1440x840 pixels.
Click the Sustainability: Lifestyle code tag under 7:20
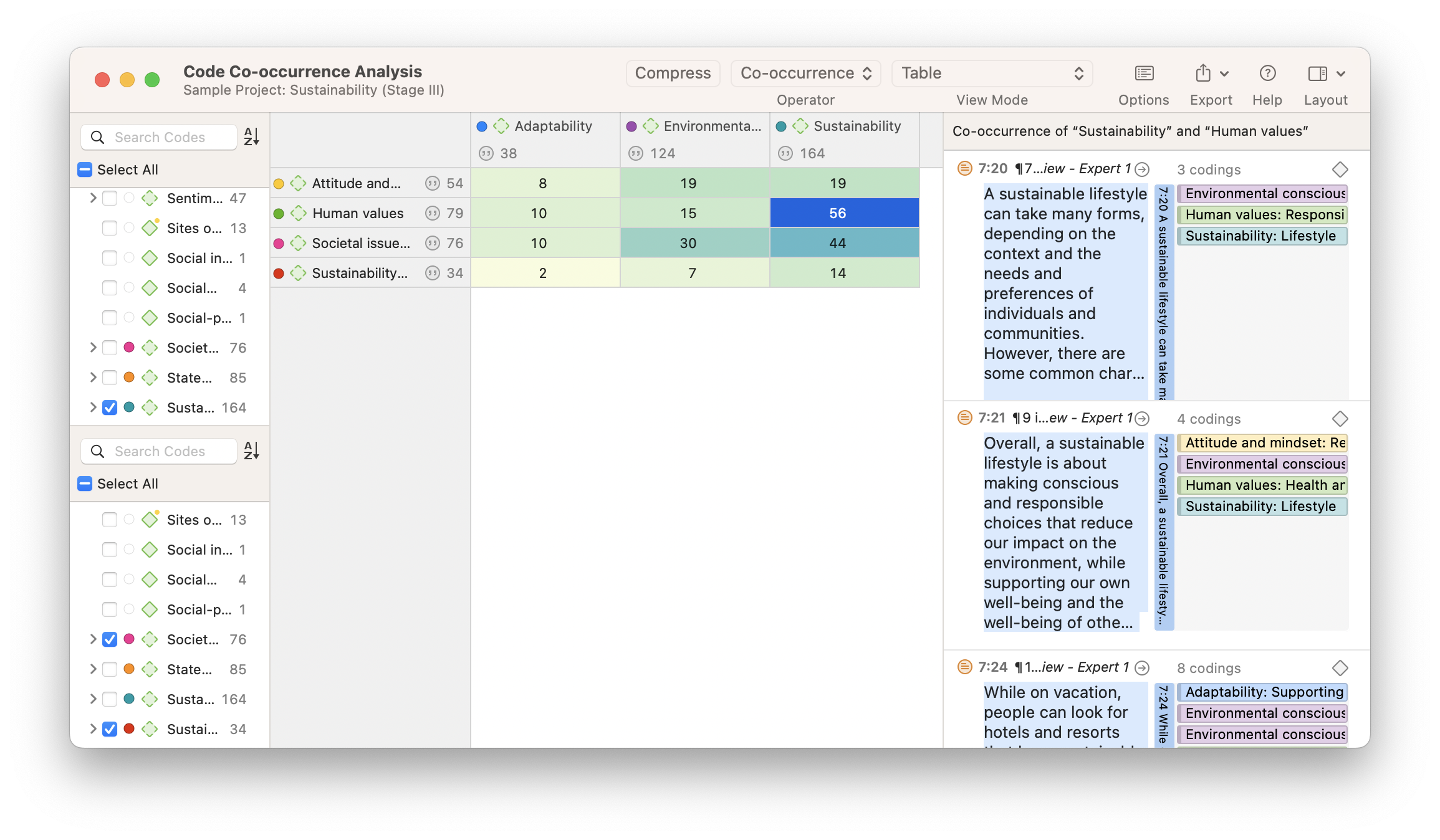(1261, 236)
